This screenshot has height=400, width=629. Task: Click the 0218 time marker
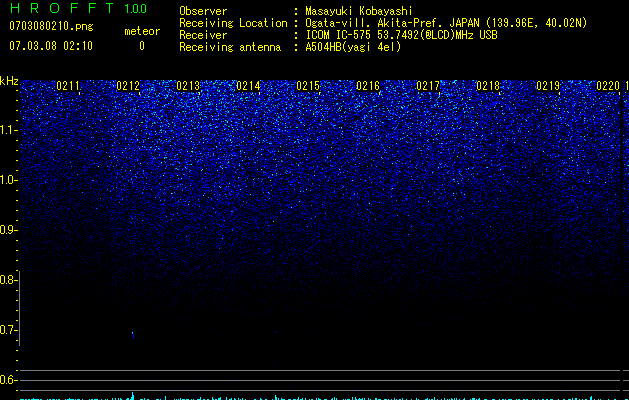tap(488, 86)
